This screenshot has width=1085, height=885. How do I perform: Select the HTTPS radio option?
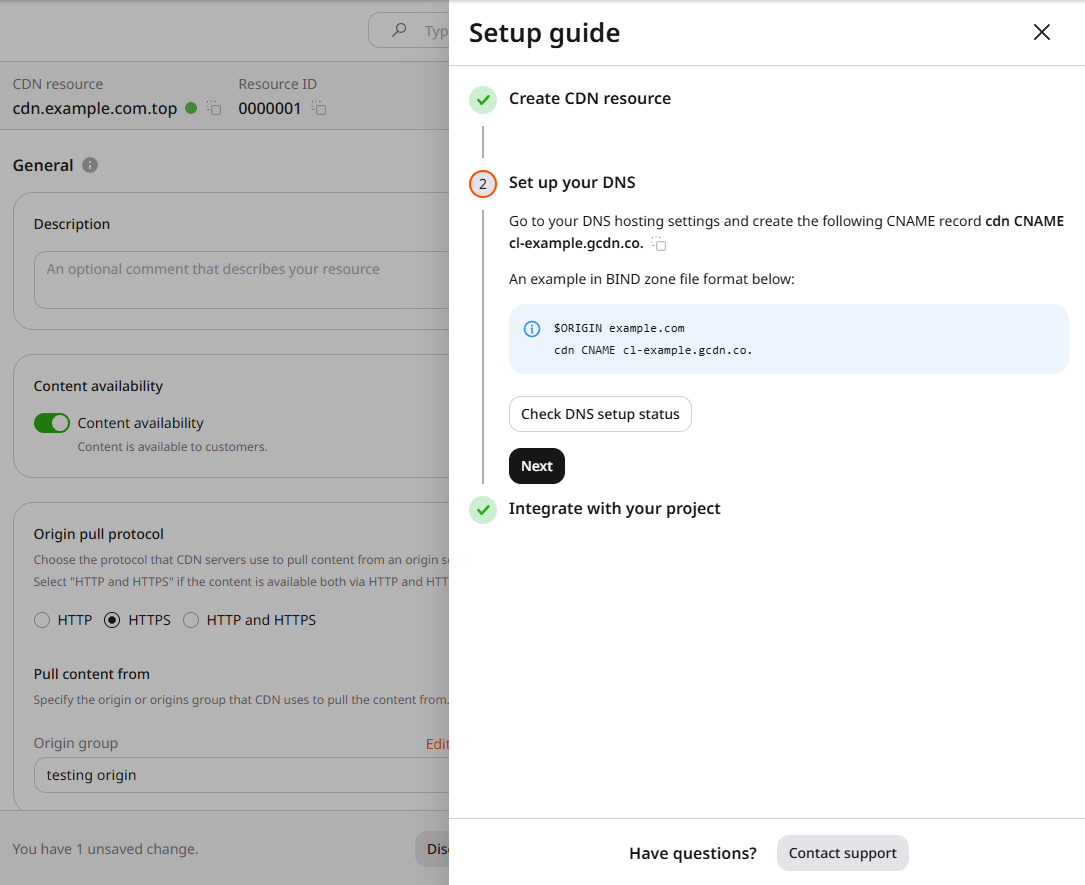pos(111,620)
